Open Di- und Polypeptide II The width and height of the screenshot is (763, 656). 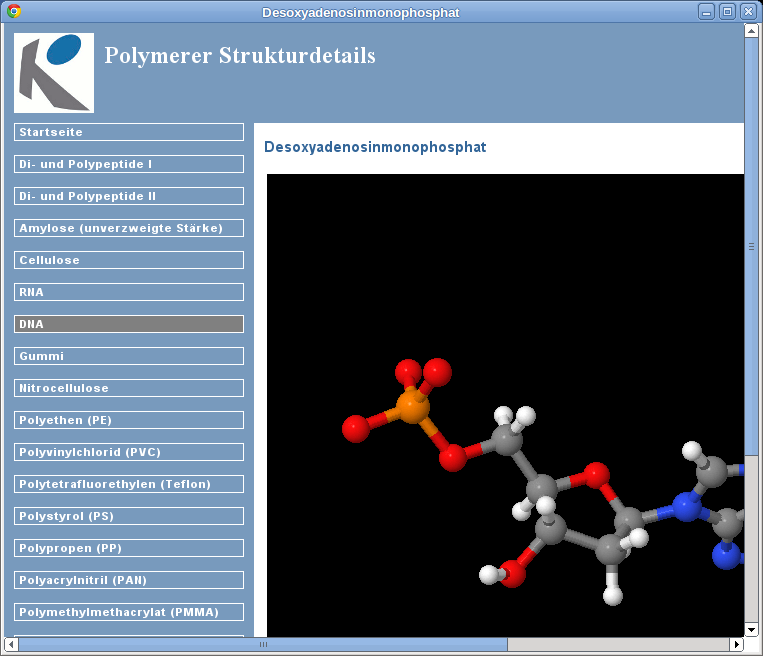(x=129, y=196)
